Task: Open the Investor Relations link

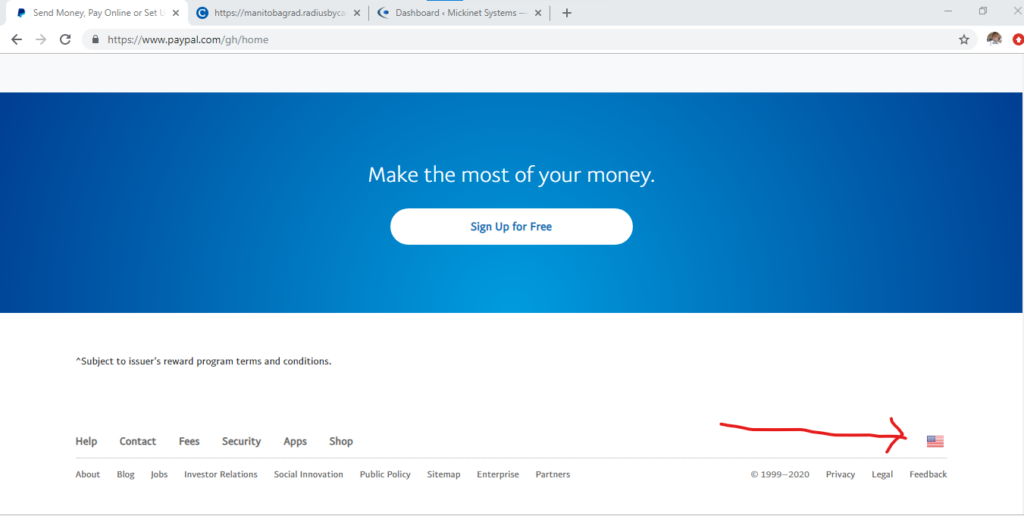Action: click(220, 474)
